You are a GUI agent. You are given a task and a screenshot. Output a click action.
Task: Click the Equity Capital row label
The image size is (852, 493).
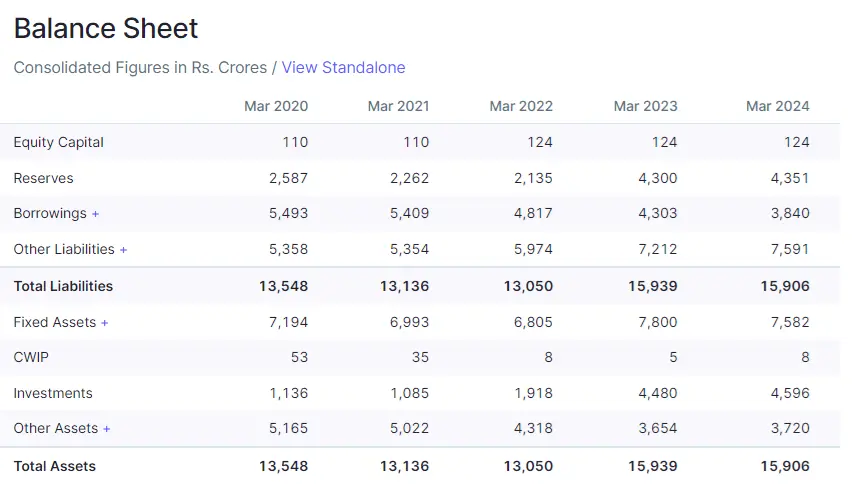pyautogui.click(x=59, y=142)
